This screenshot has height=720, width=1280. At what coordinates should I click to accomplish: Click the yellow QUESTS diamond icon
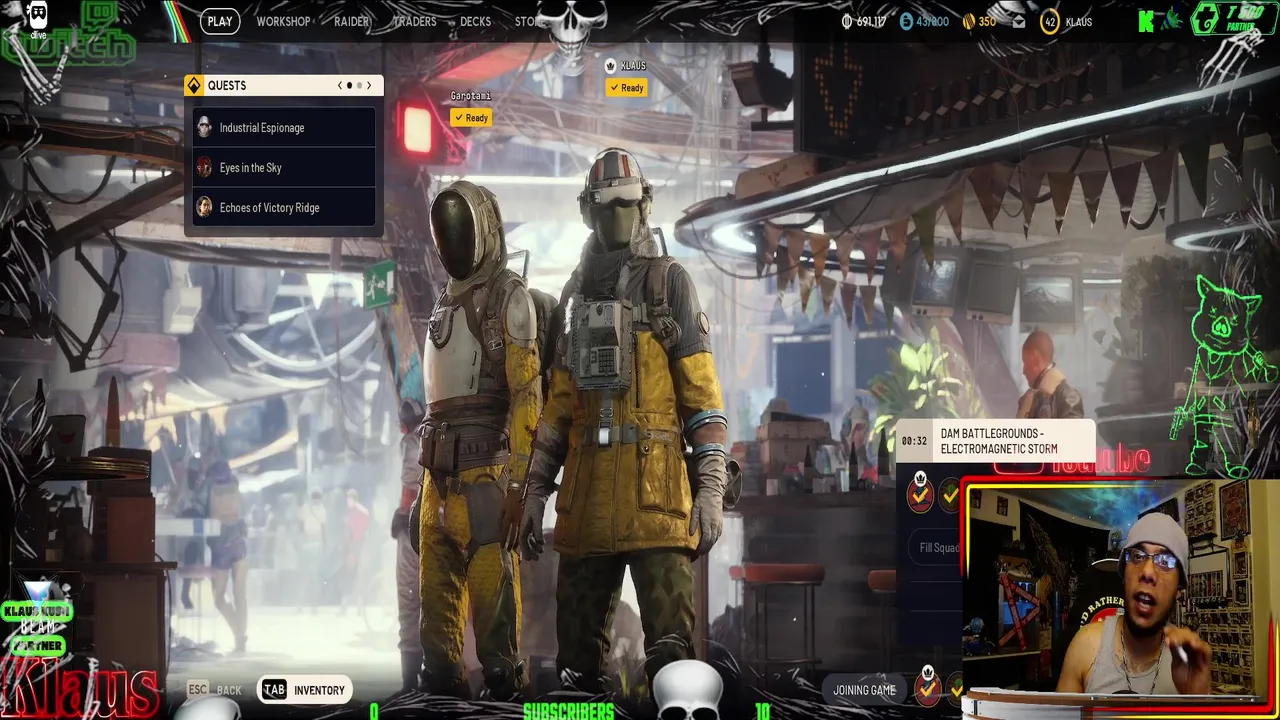[x=194, y=86]
